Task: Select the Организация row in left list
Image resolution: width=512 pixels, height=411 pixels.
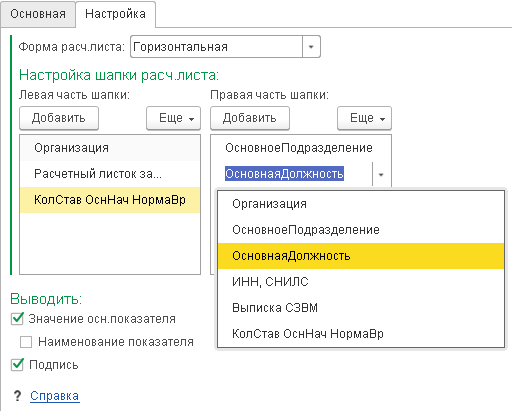Action: 110,148
